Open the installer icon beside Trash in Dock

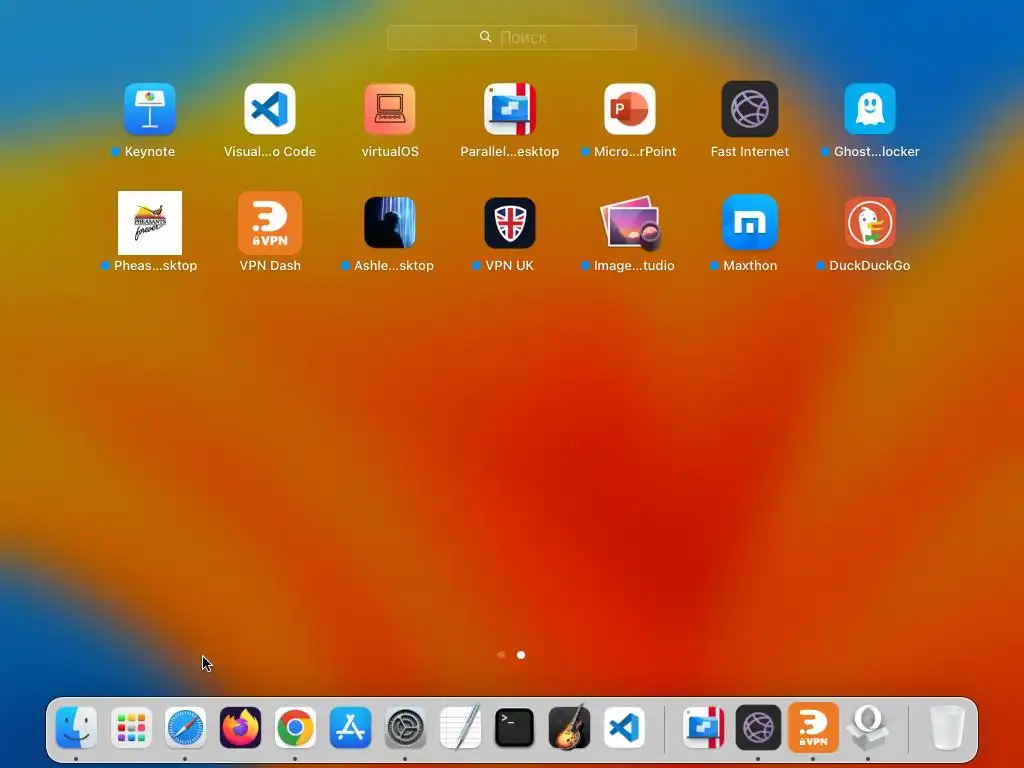coord(868,727)
